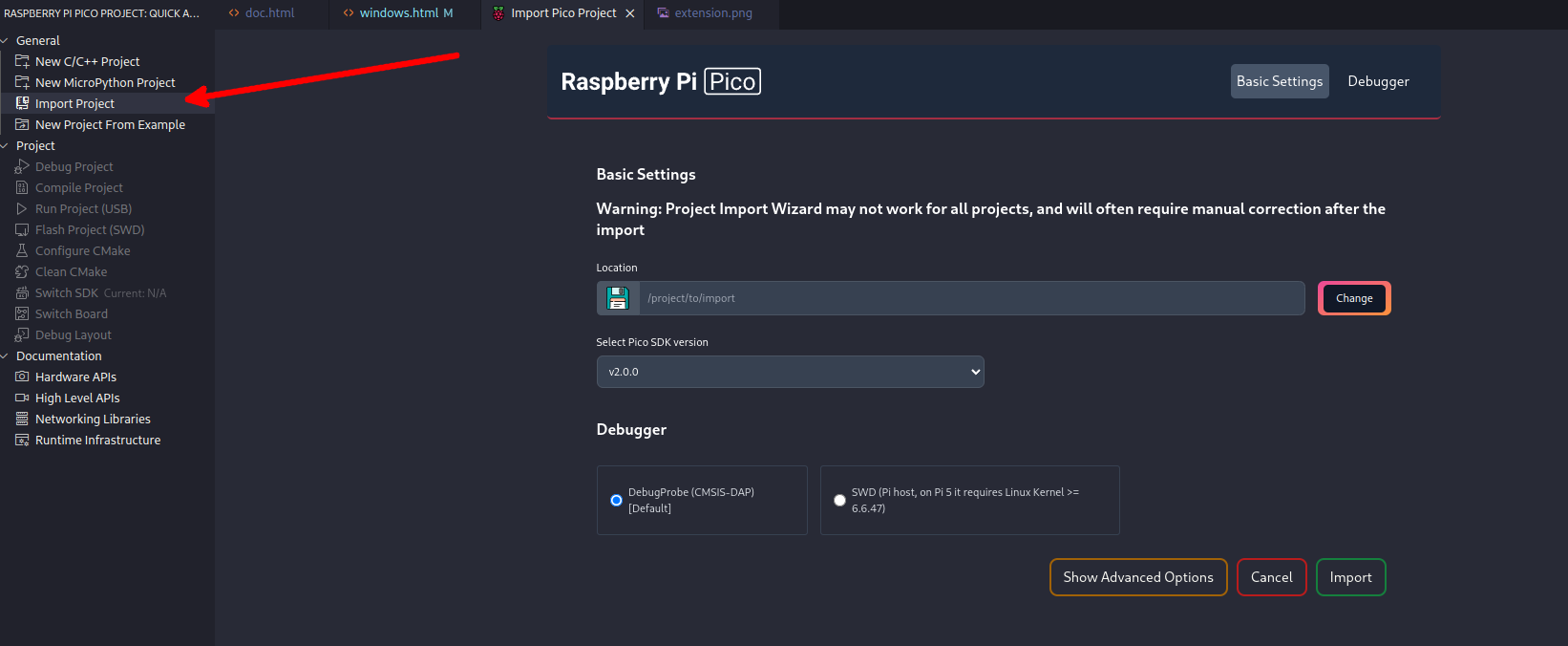The width and height of the screenshot is (1568, 646).
Task: Click the Cancel button
Action: click(x=1272, y=577)
